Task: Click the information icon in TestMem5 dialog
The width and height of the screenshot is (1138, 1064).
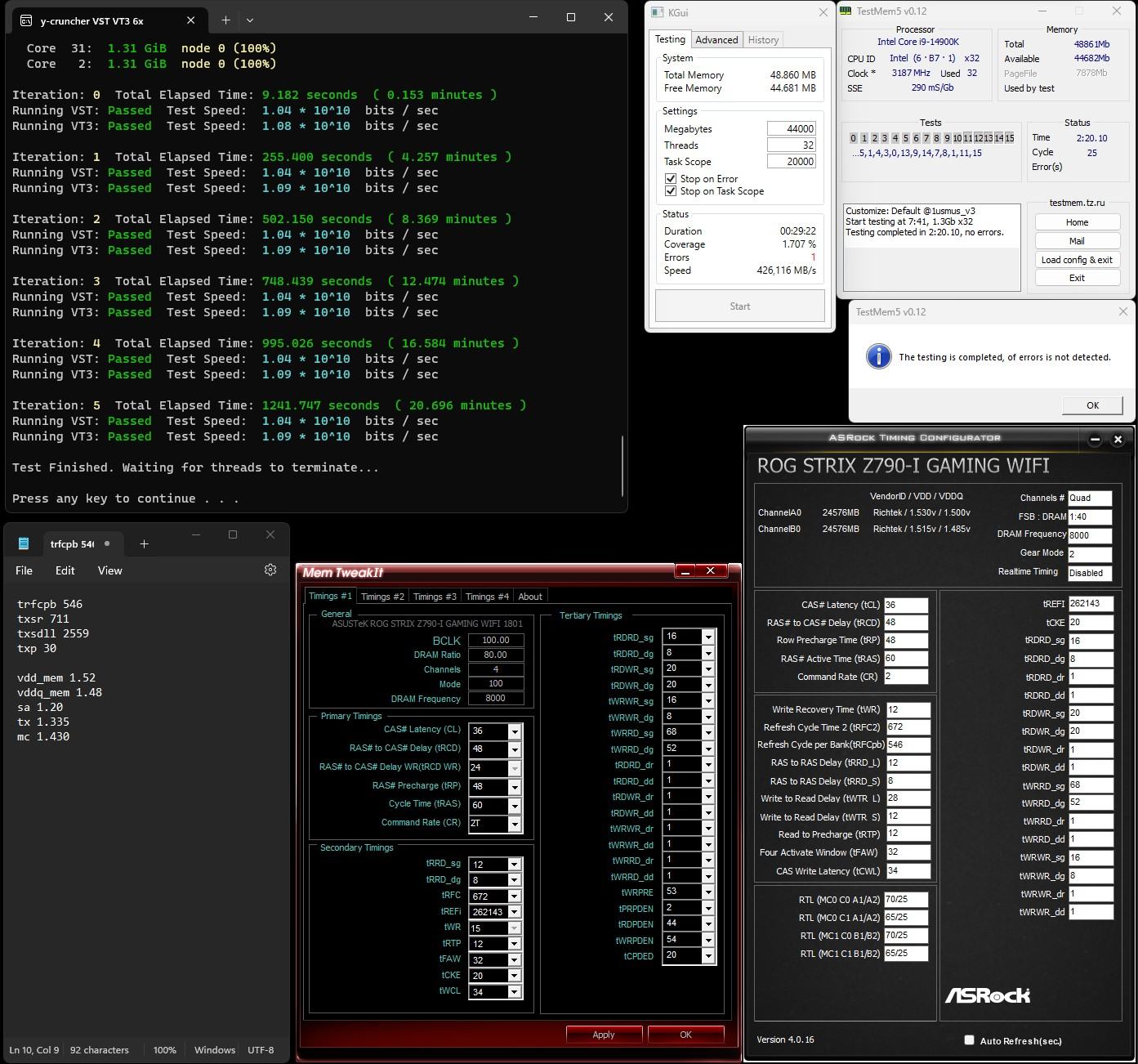Action: [x=878, y=356]
